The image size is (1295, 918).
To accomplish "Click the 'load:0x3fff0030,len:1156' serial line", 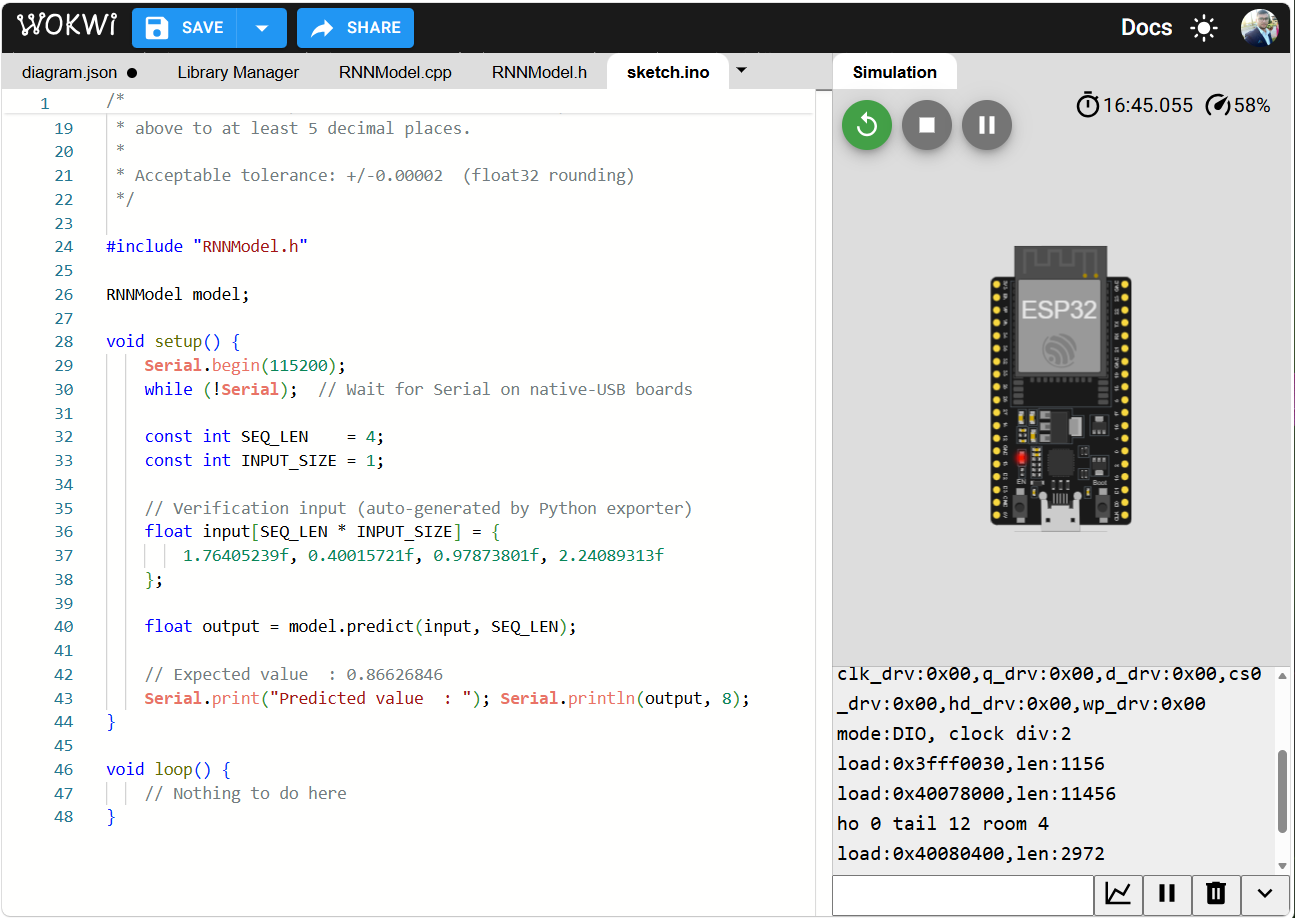I will click(971, 764).
